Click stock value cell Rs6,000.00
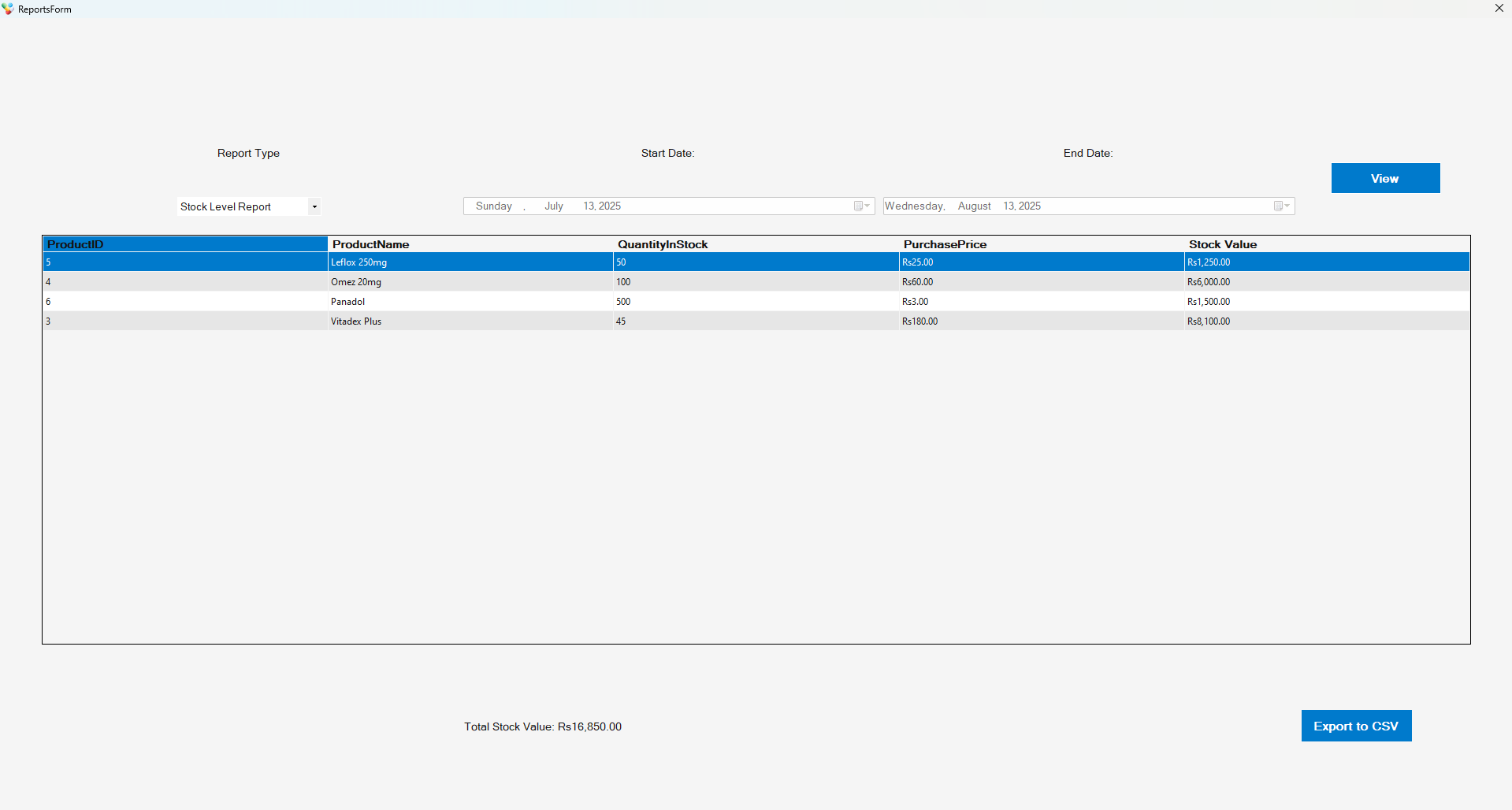The width and height of the screenshot is (1512, 810). 1327,282
